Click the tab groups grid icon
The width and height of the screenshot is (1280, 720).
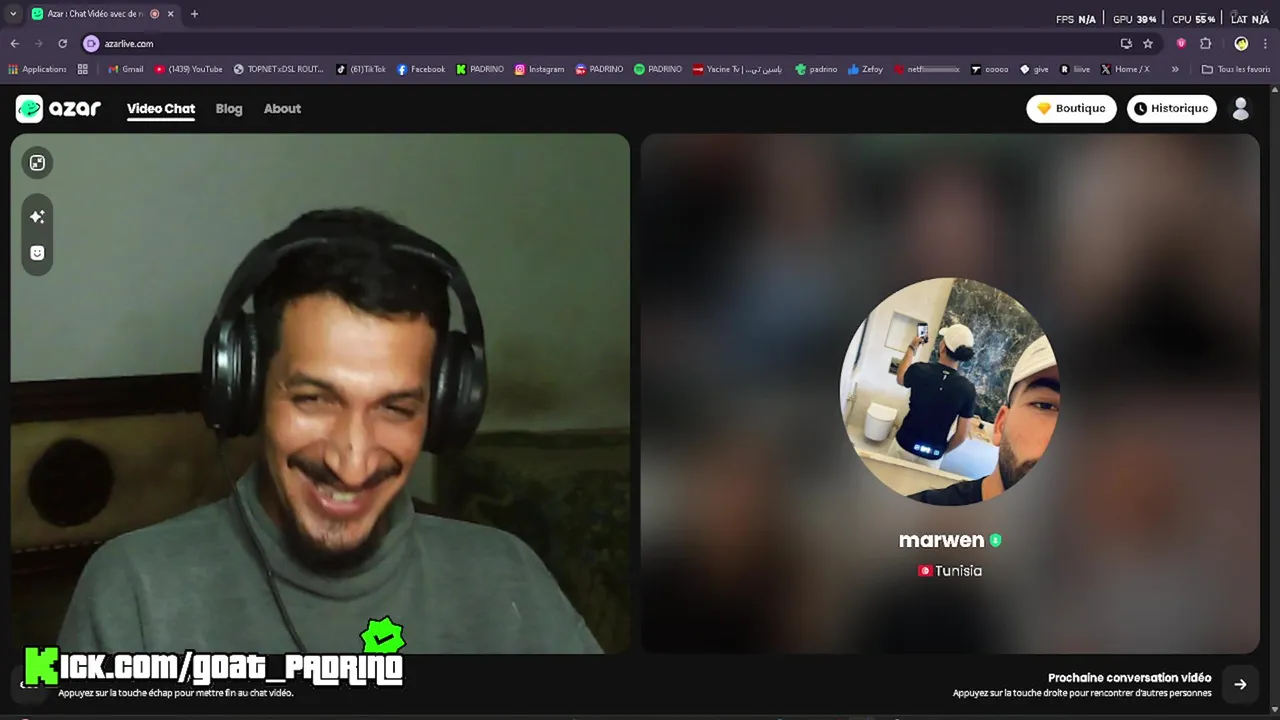[x=83, y=69]
